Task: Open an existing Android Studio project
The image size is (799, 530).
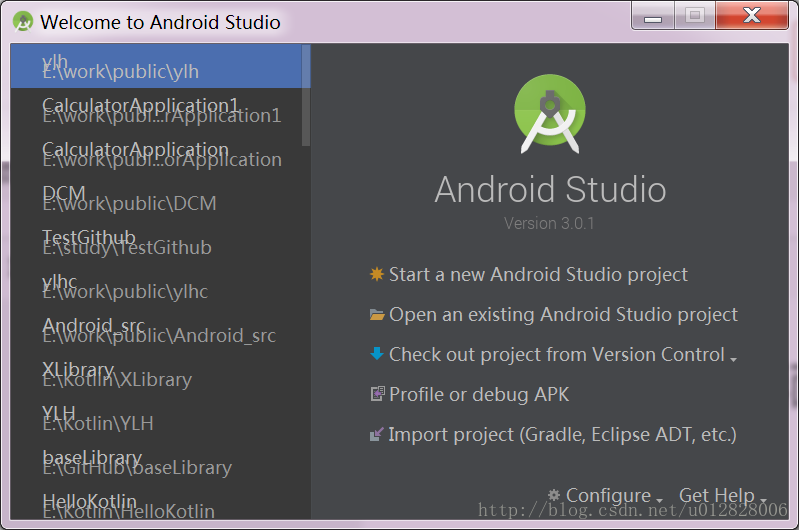Action: pyautogui.click(x=563, y=314)
